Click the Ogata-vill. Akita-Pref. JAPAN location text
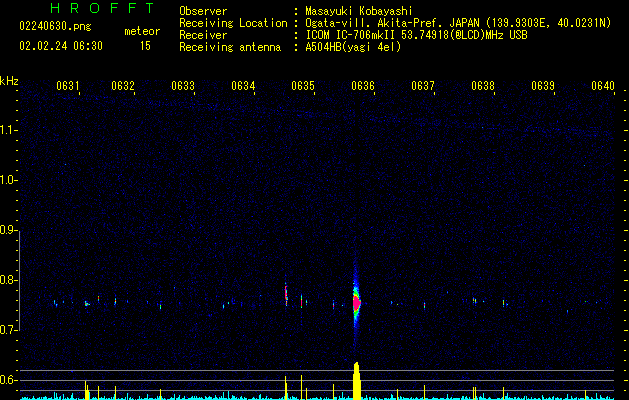Screen dimensions: 629x400 click(x=458, y=23)
